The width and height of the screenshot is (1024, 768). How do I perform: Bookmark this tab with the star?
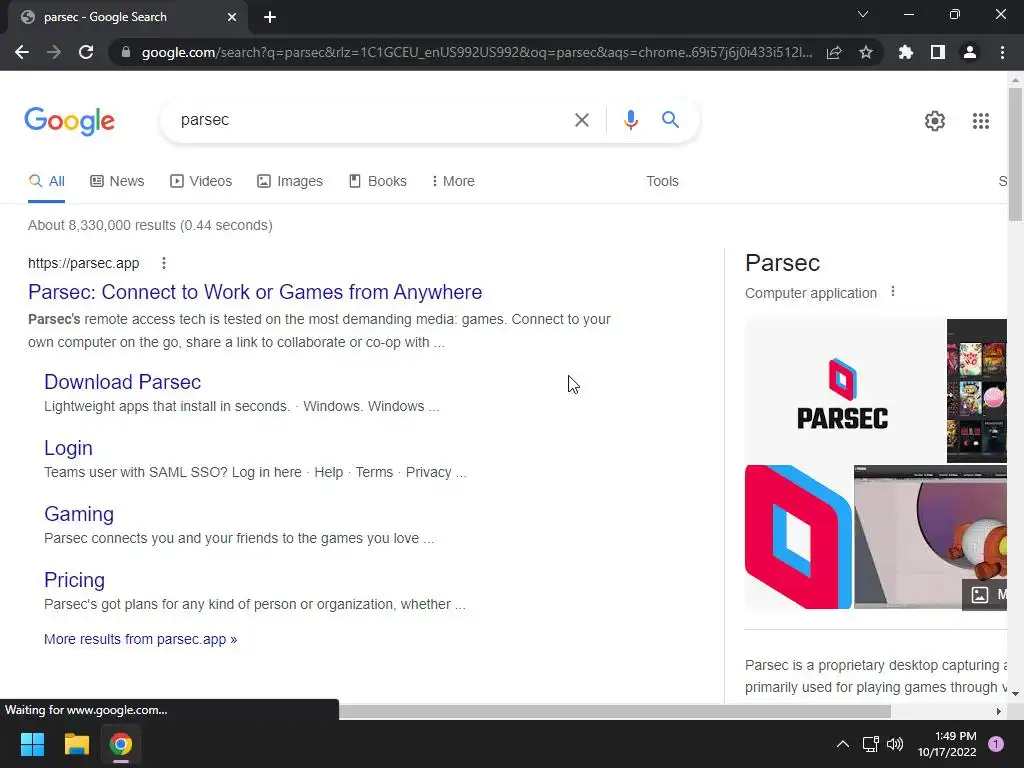click(866, 52)
